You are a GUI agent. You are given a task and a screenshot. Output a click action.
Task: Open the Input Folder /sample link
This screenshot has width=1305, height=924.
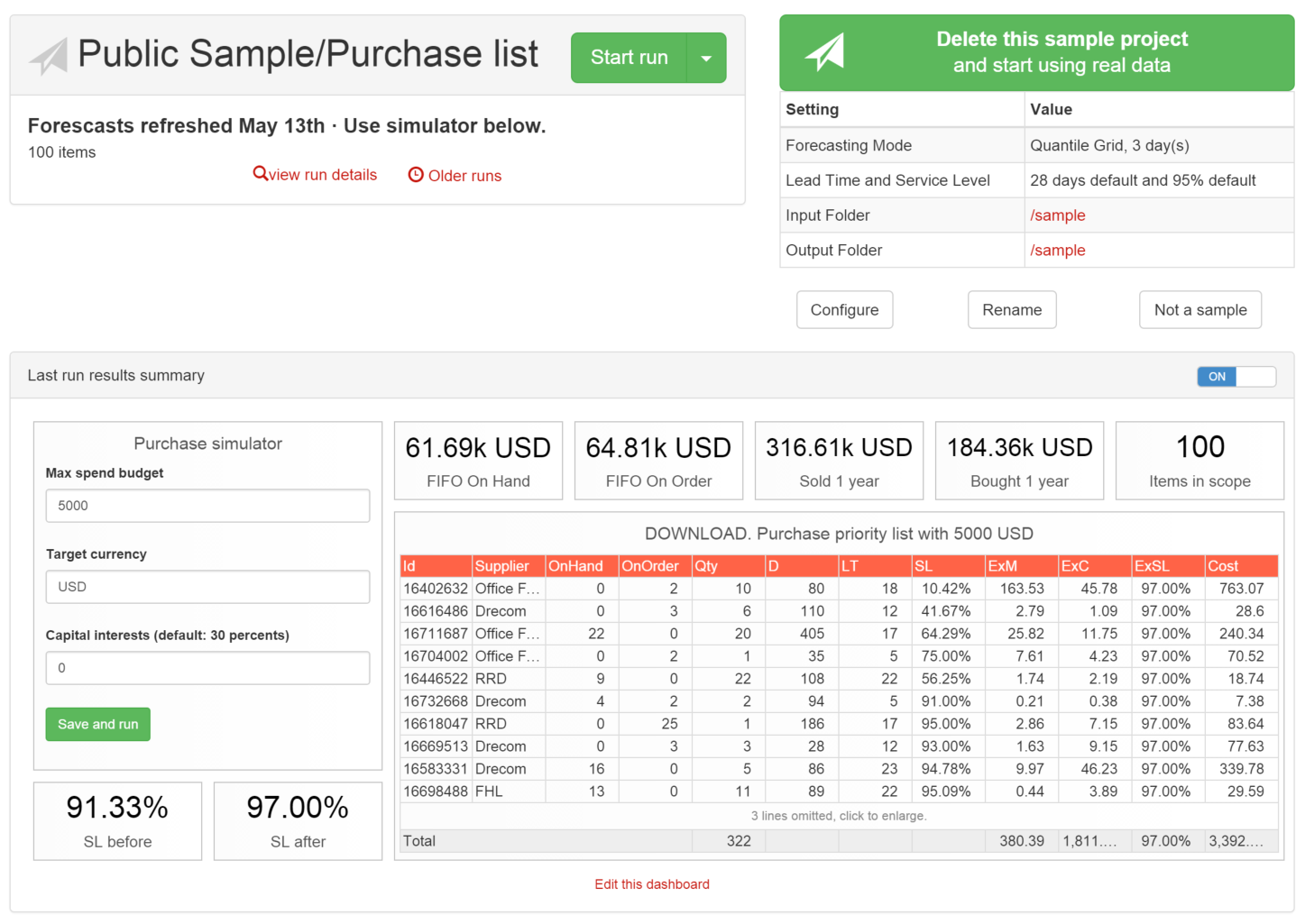(x=1058, y=215)
